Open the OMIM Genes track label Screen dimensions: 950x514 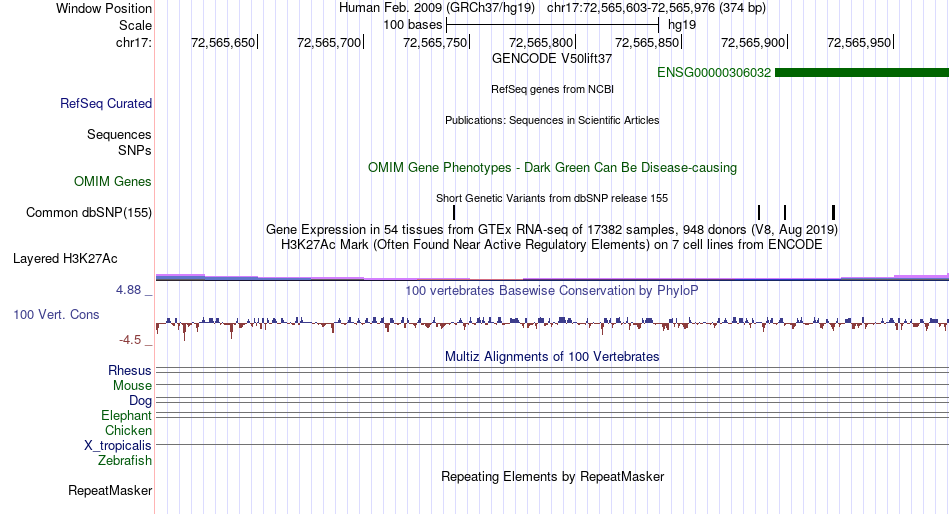click(x=113, y=181)
